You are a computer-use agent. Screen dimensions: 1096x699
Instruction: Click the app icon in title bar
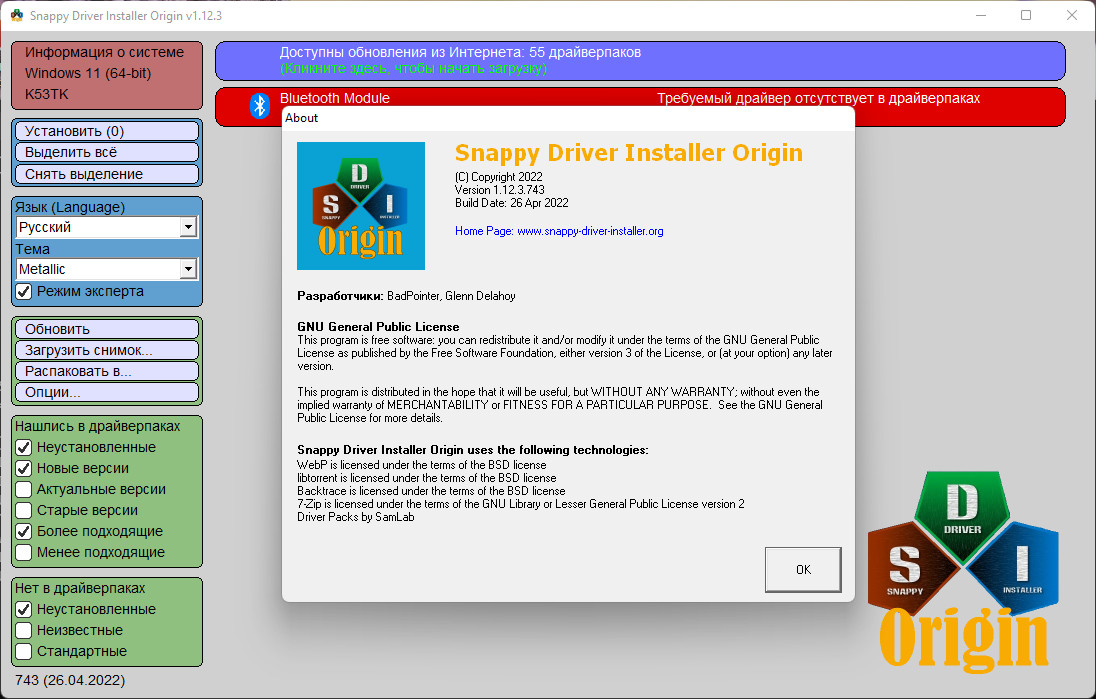pyautogui.click(x=16, y=15)
